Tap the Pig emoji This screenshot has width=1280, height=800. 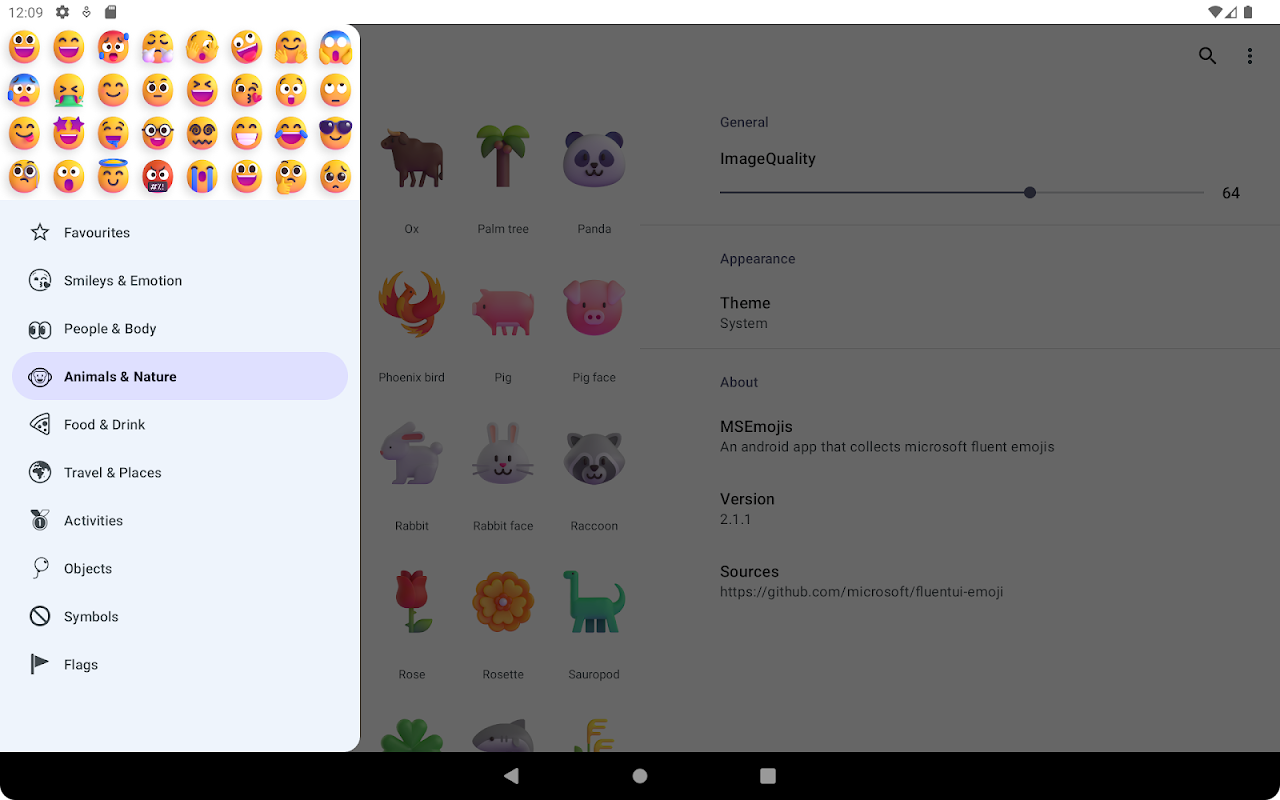coord(503,310)
